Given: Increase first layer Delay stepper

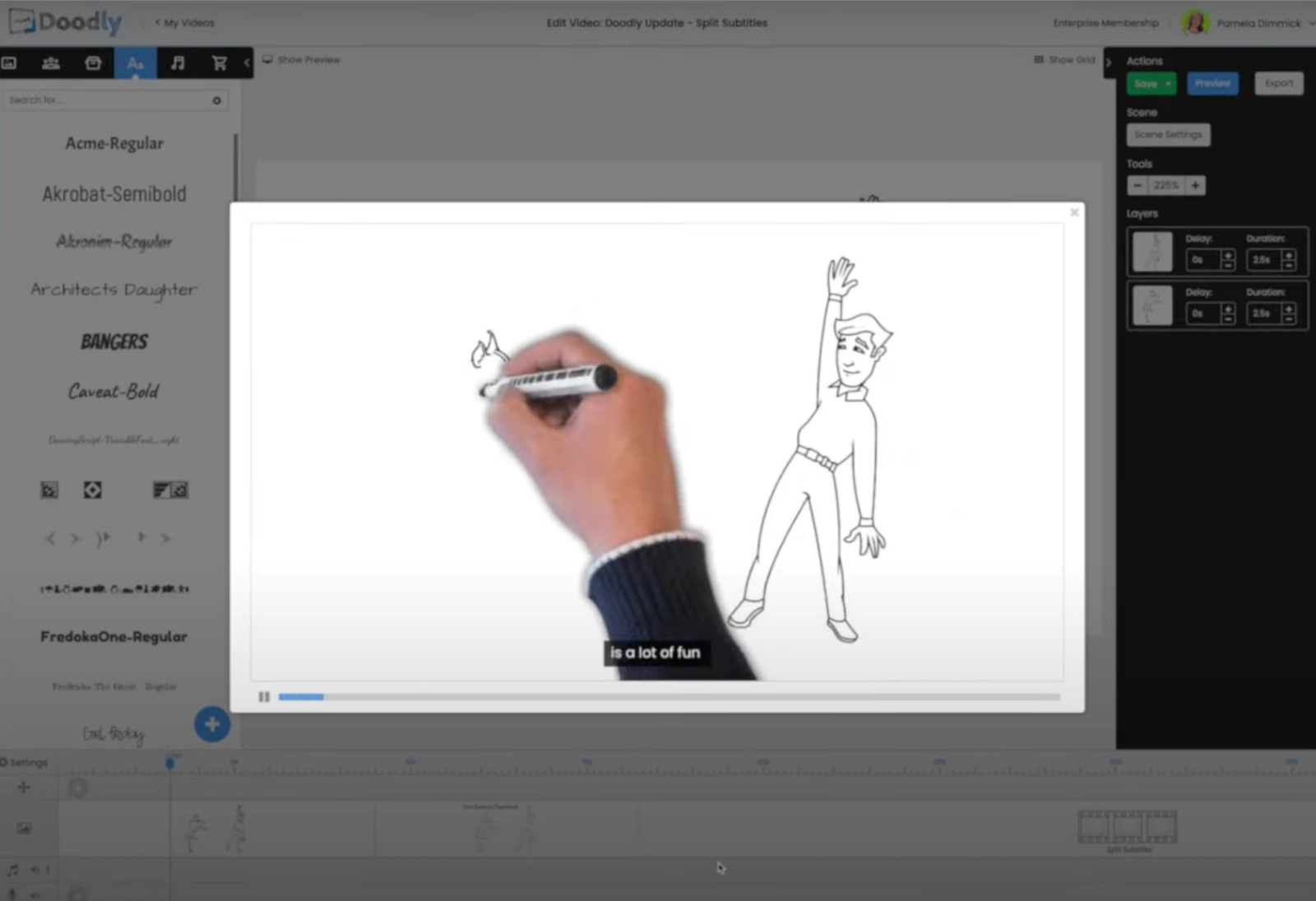Looking at the screenshot, I should [1228, 255].
